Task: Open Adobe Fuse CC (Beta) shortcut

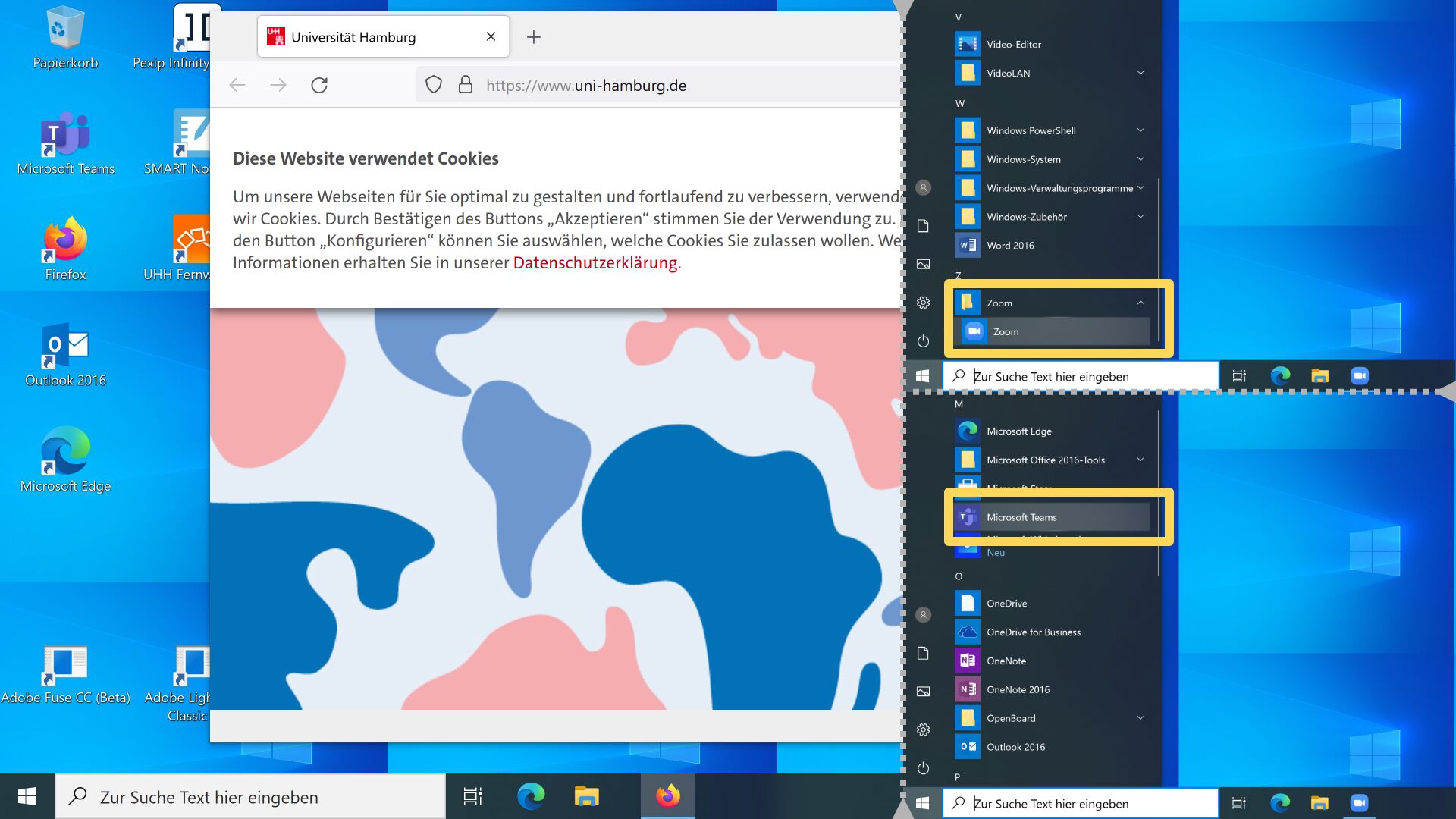Action: pos(65,675)
